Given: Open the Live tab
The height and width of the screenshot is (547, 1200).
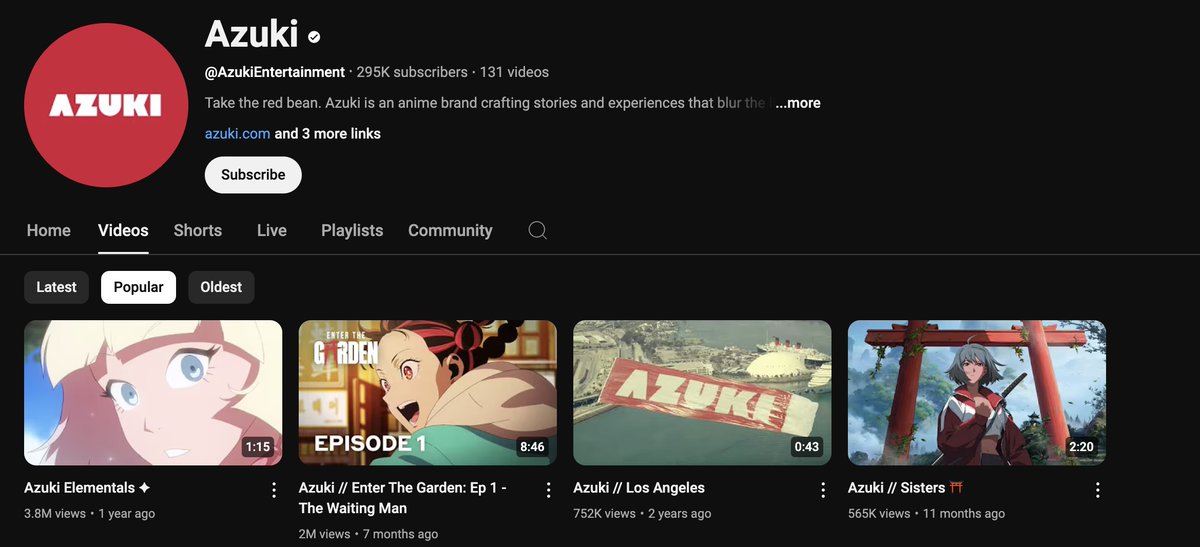Looking at the screenshot, I should click(x=272, y=230).
